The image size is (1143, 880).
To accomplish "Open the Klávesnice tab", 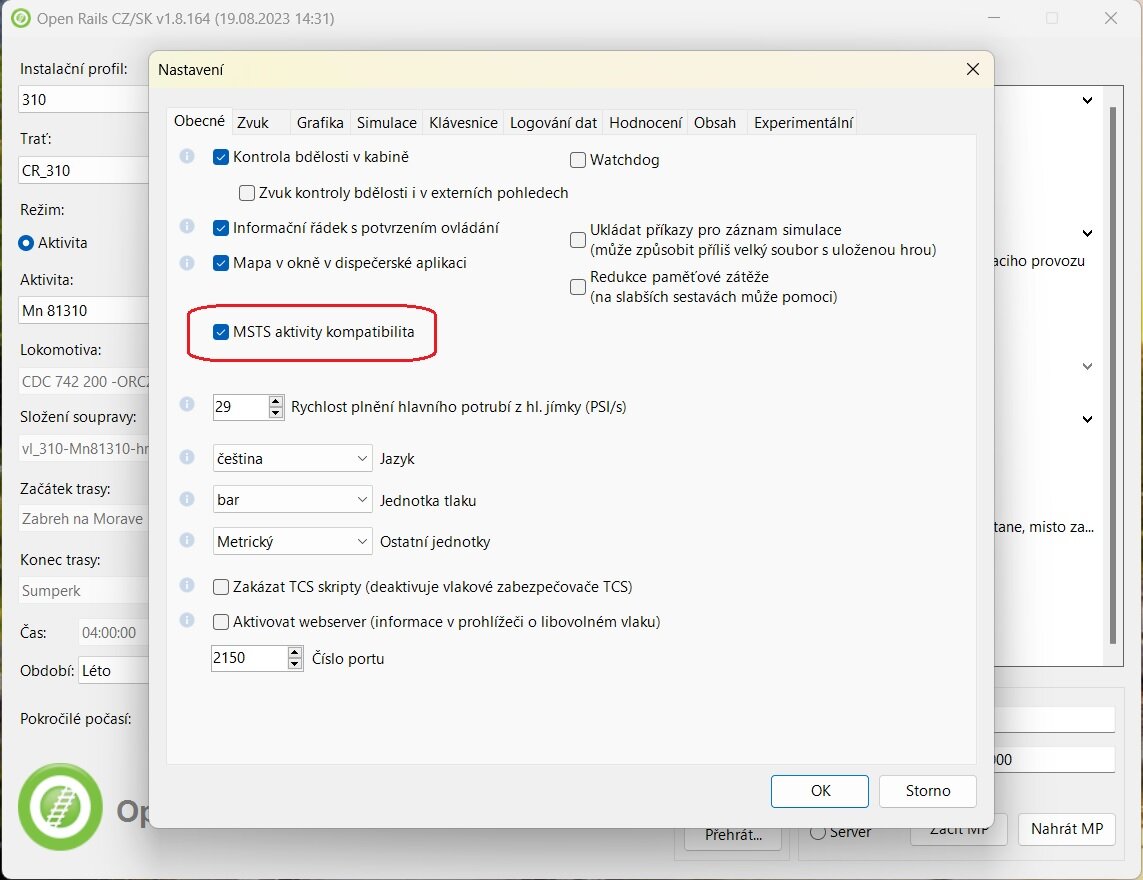I will click(463, 122).
